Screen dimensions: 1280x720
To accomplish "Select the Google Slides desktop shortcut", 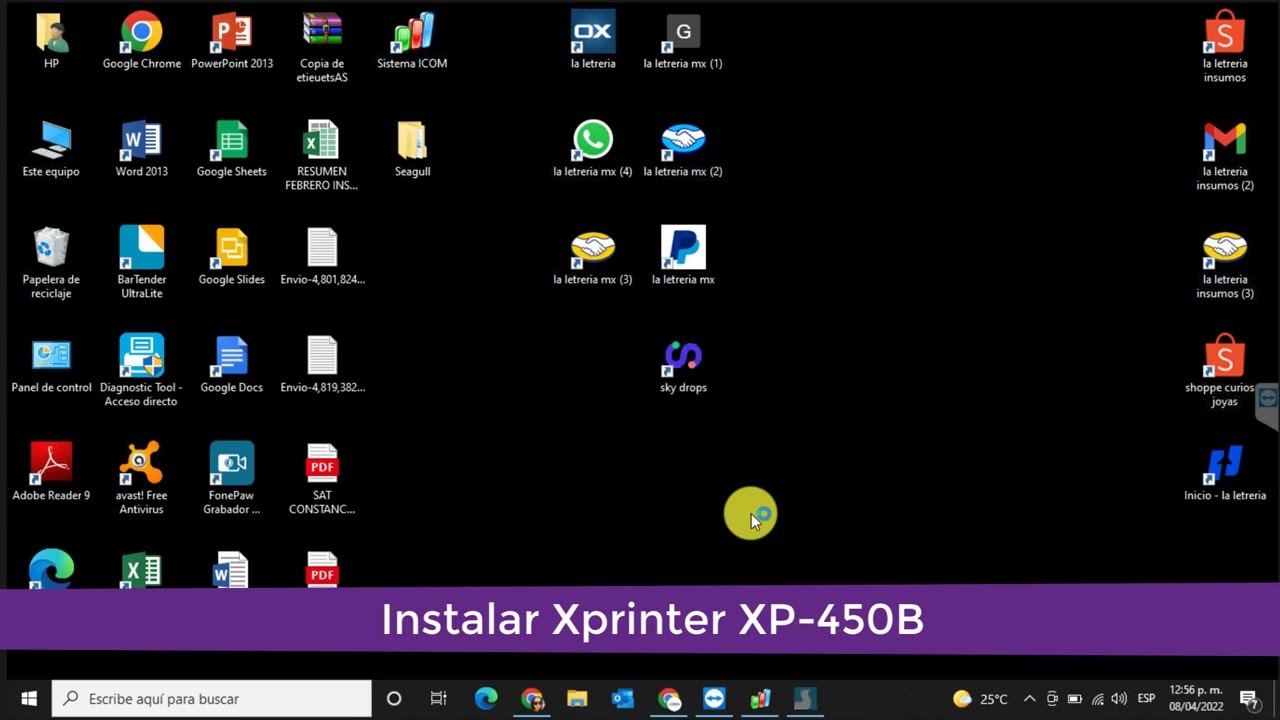I will click(232, 257).
